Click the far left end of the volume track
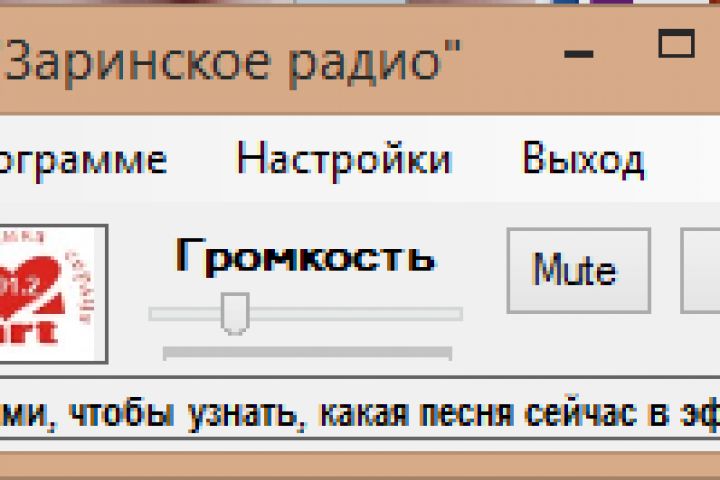The height and width of the screenshot is (480, 720). coord(153,314)
